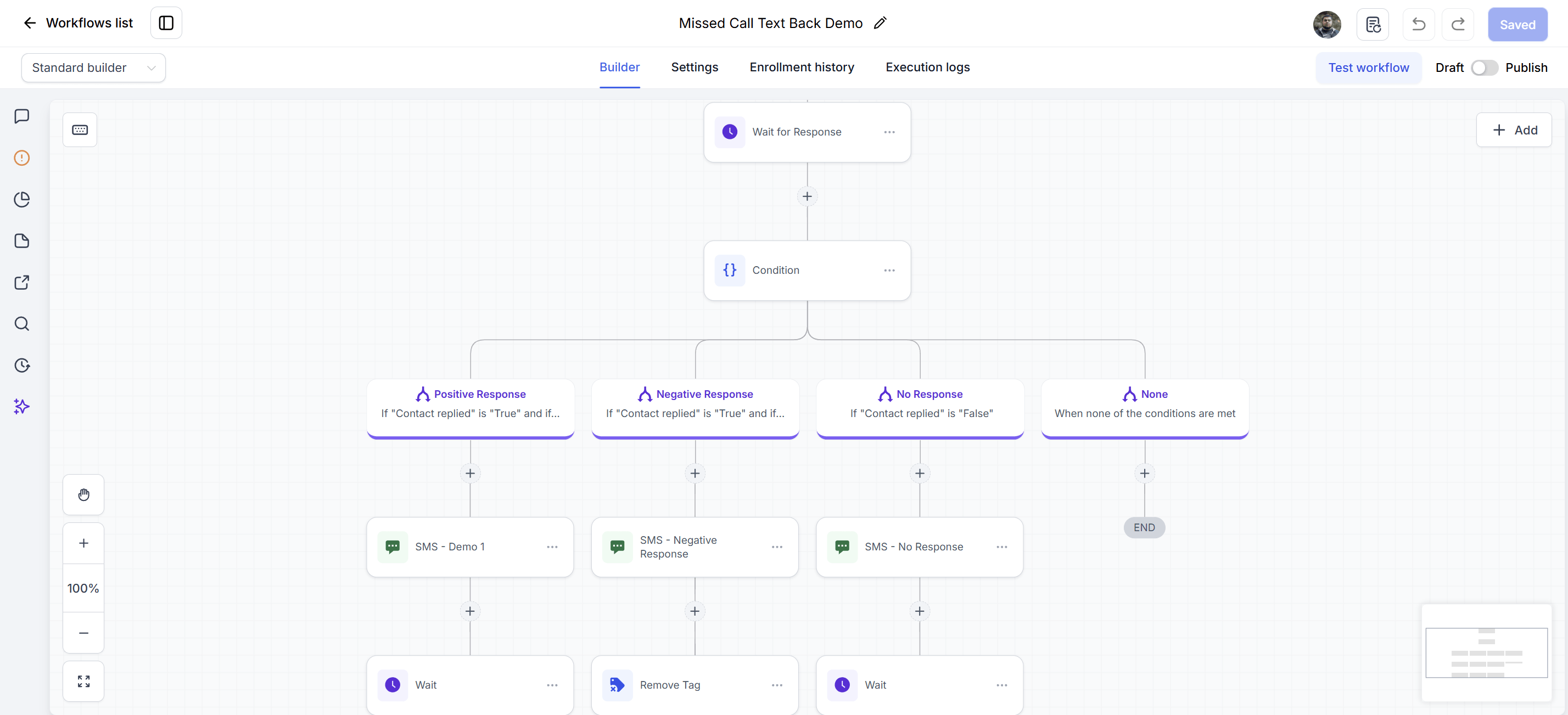Select the Negative Response branch
1568x715 pixels.
pyautogui.click(x=695, y=408)
